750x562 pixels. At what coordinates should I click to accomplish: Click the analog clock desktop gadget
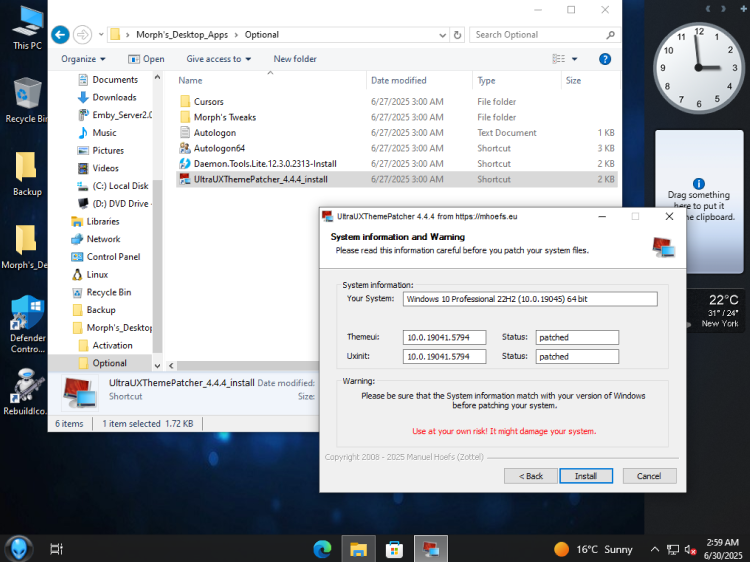coord(698,68)
